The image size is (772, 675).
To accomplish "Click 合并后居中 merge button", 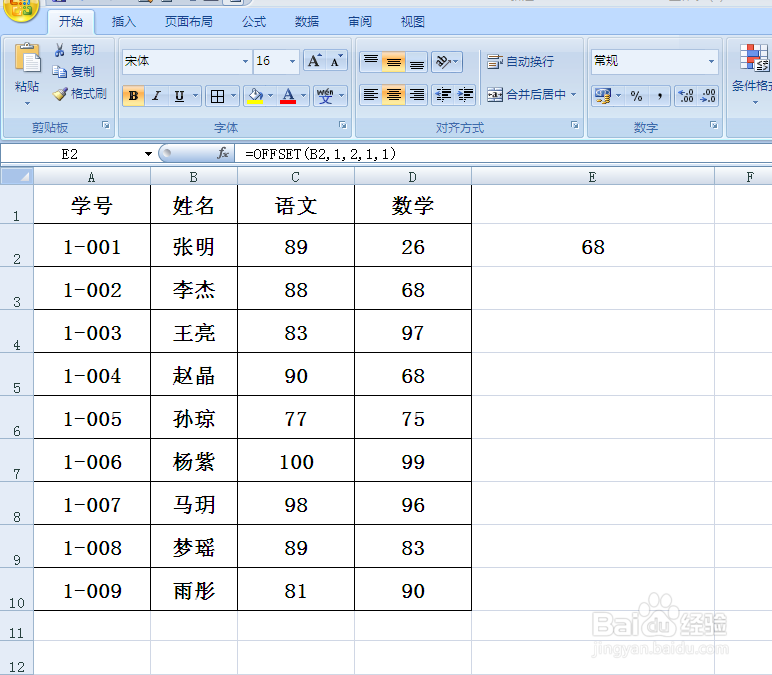I will click(x=526, y=95).
